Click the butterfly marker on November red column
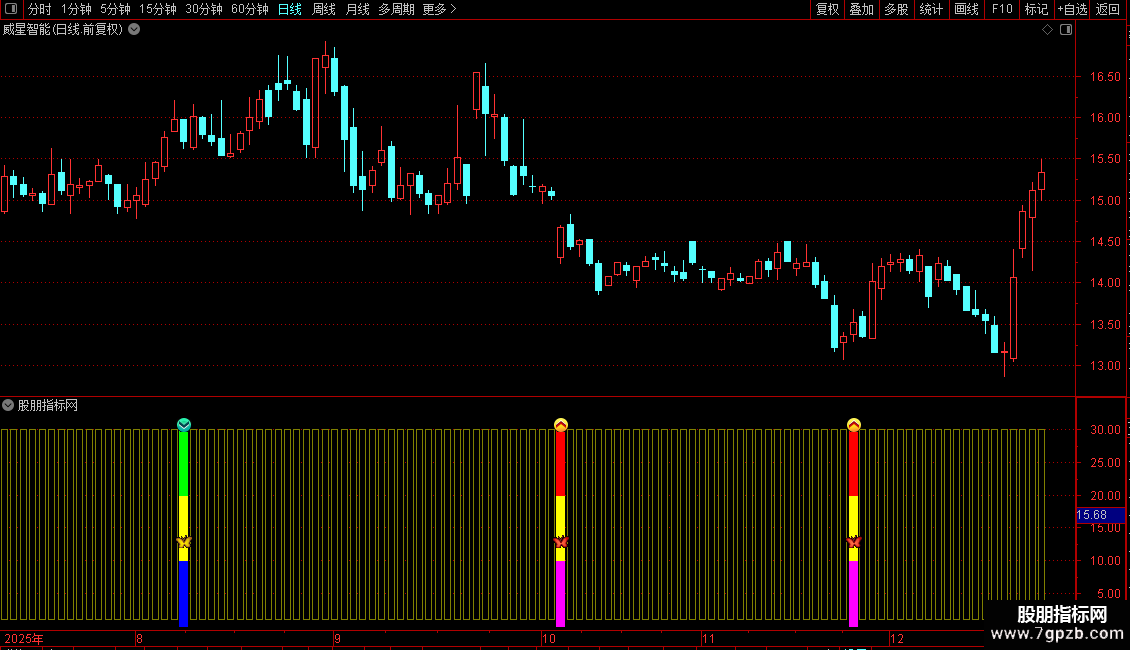 click(854, 542)
